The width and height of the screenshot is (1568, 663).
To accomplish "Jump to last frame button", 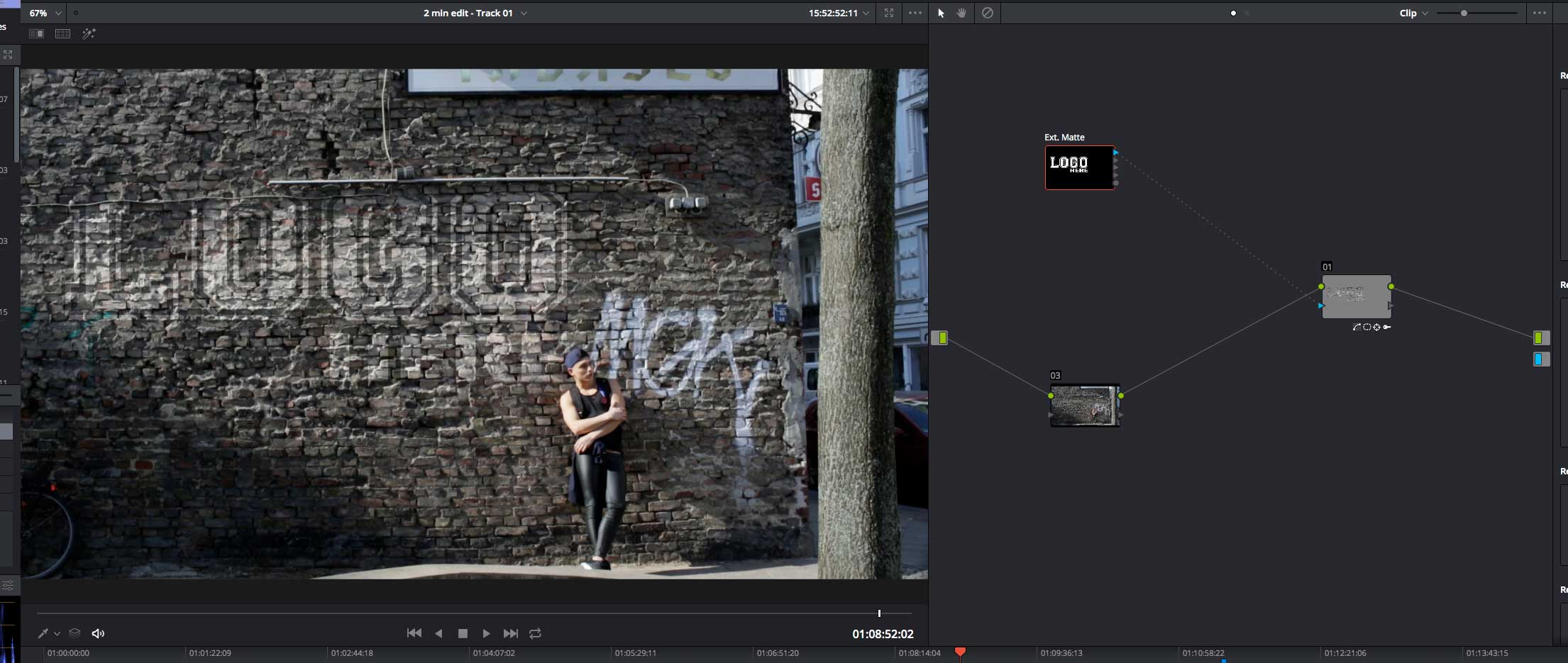I will [510, 633].
